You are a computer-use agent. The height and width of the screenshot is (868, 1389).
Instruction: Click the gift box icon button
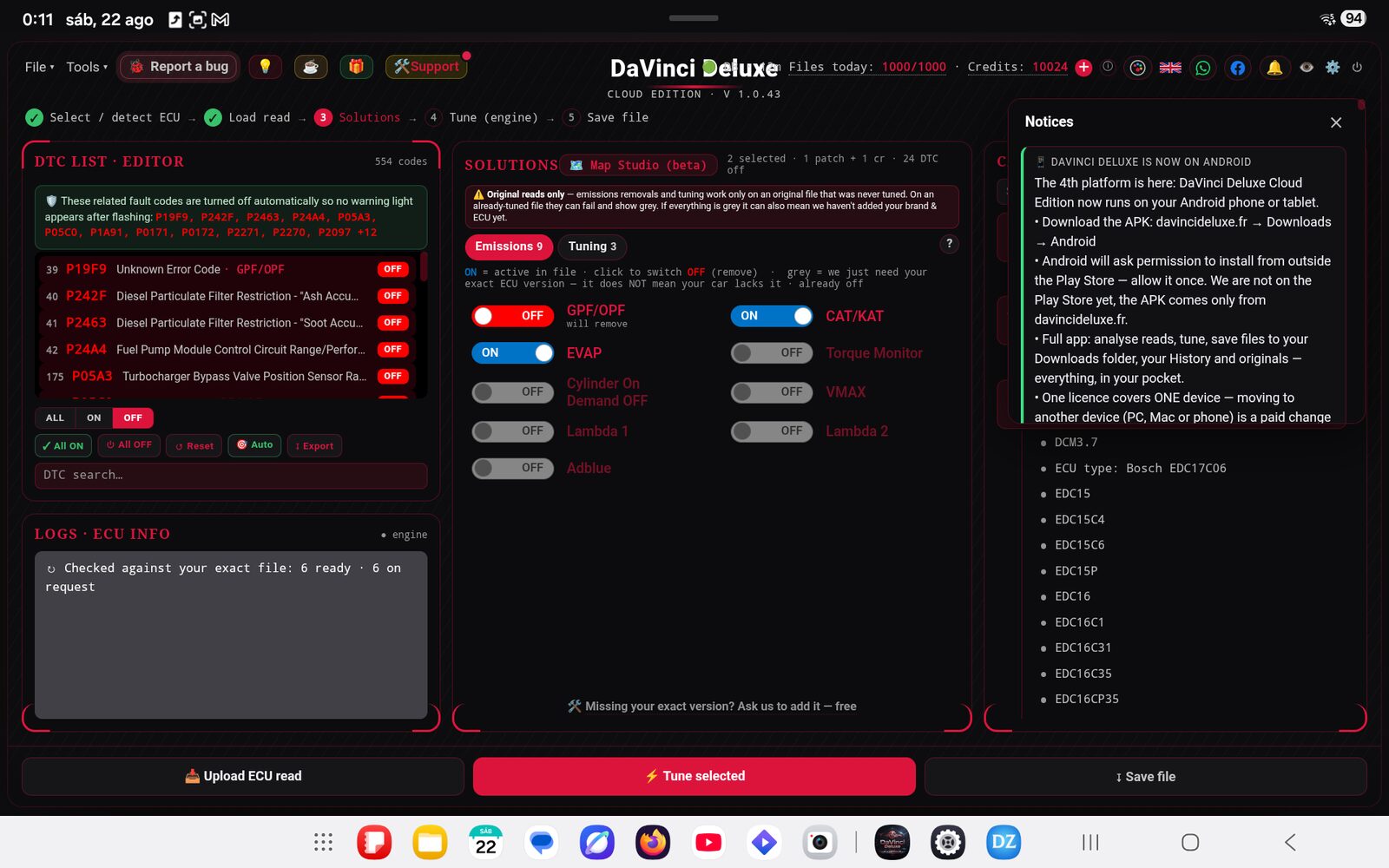pyautogui.click(x=356, y=66)
